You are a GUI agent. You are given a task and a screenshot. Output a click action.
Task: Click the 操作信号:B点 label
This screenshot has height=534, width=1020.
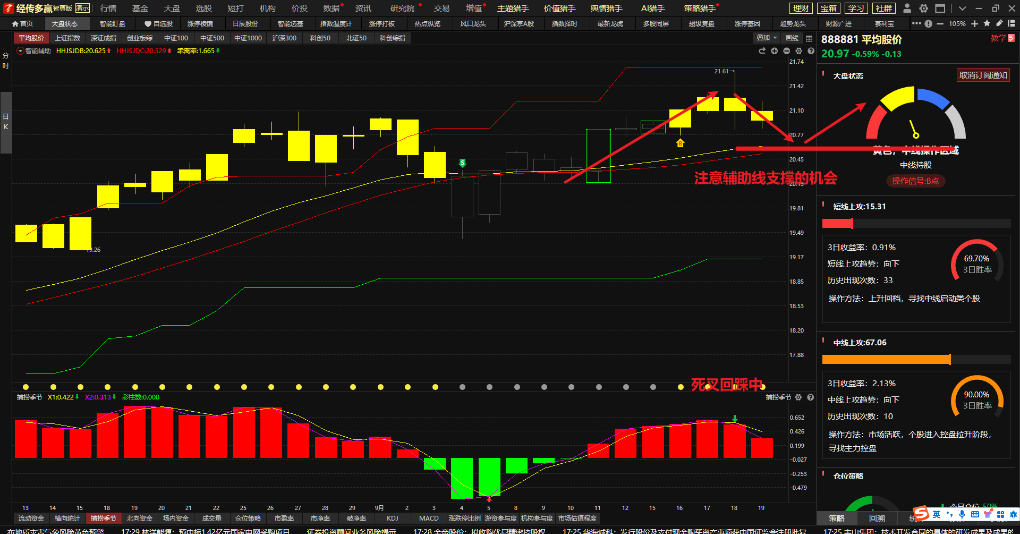coord(915,181)
